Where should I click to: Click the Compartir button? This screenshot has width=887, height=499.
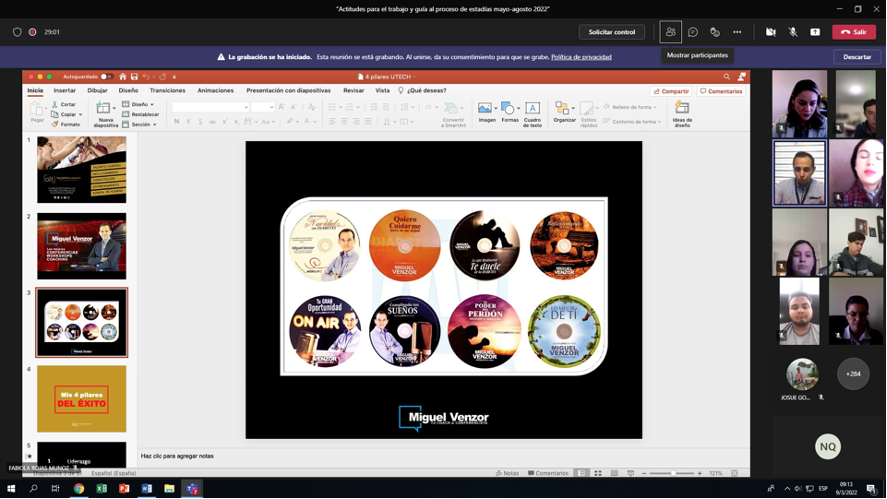click(x=671, y=91)
